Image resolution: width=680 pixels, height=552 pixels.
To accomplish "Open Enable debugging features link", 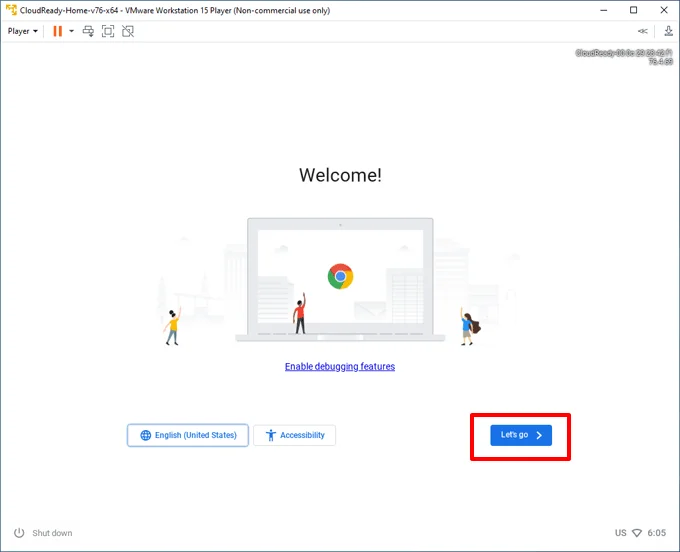I will (x=340, y=366).
